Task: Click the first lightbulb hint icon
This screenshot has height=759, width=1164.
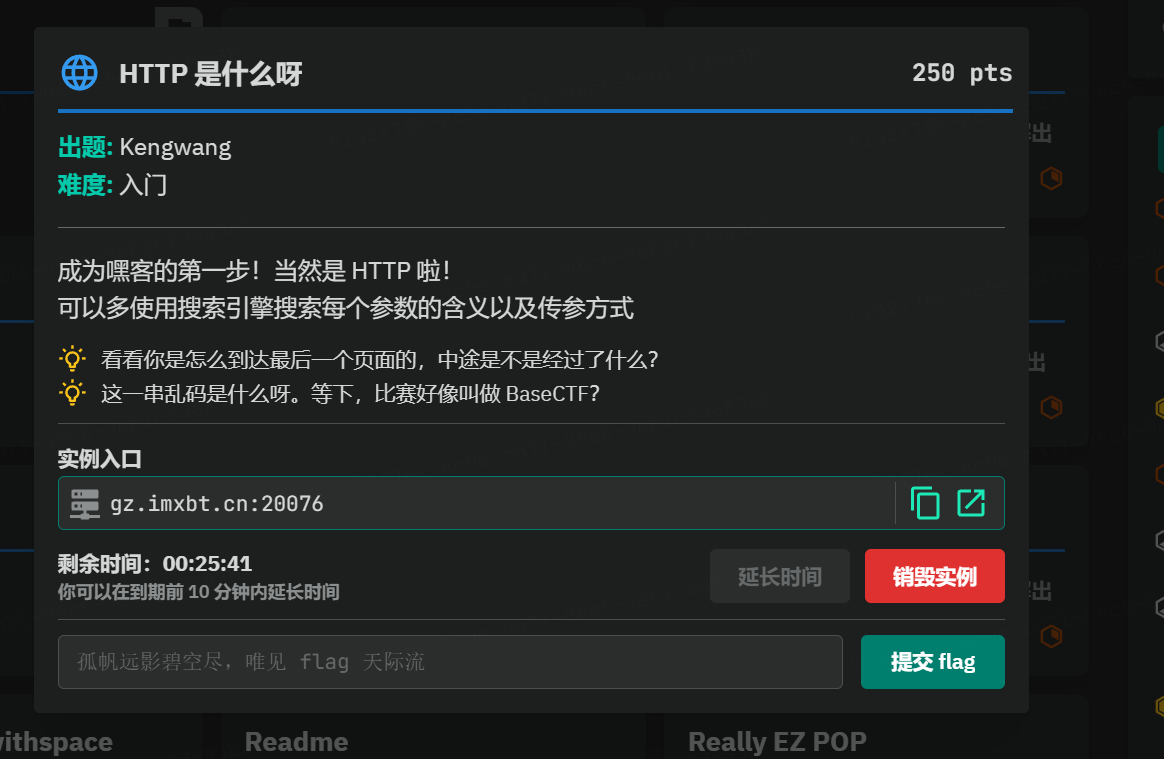Action: click(x=72, y=359)
